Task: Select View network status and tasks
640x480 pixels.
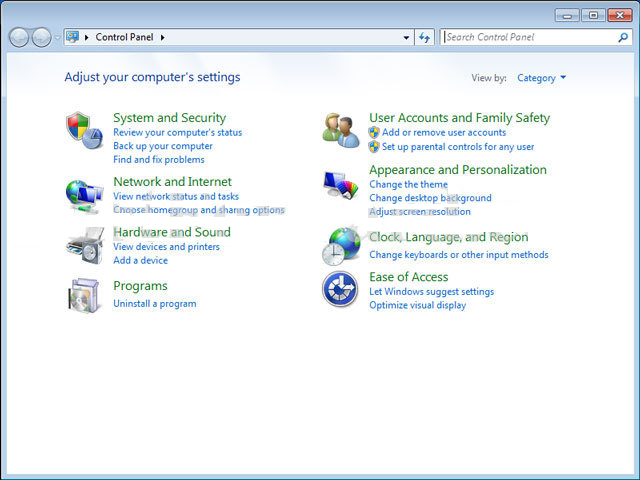Action: (x=176, y=196)
